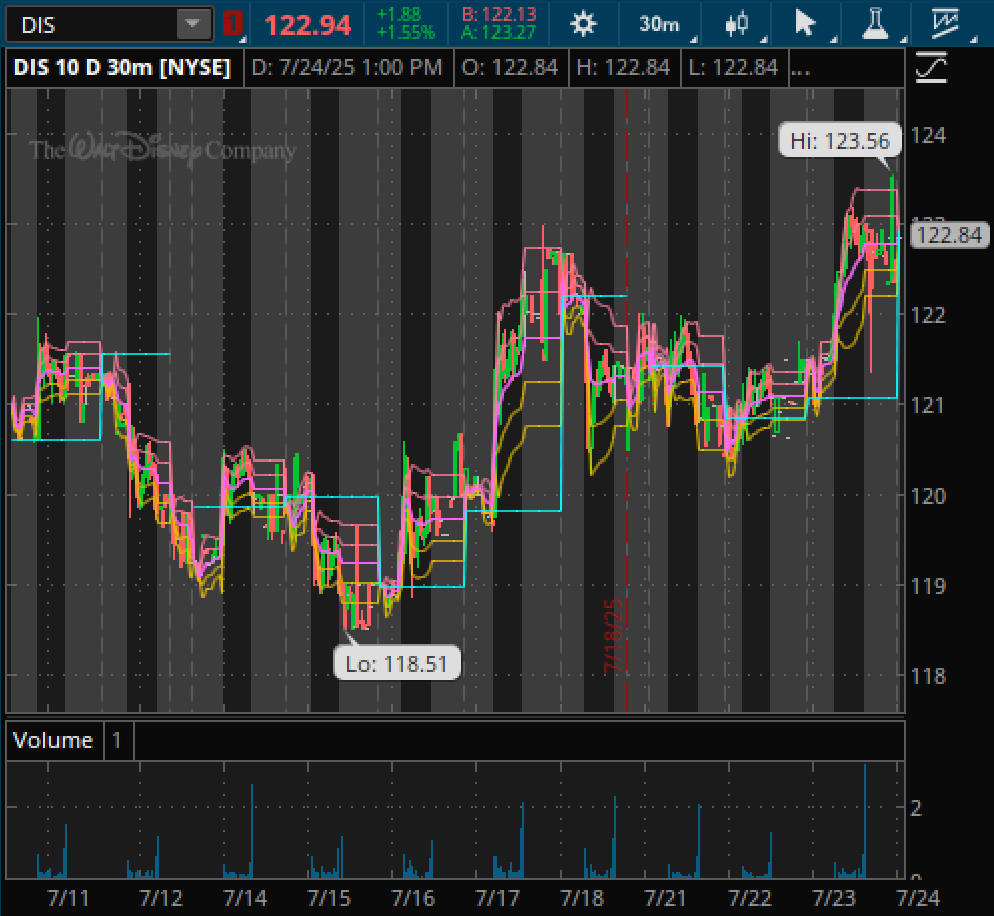Click the L: 122.84 low value
The height and width of the screenshot is (916, 994).
tap(733, 67)
